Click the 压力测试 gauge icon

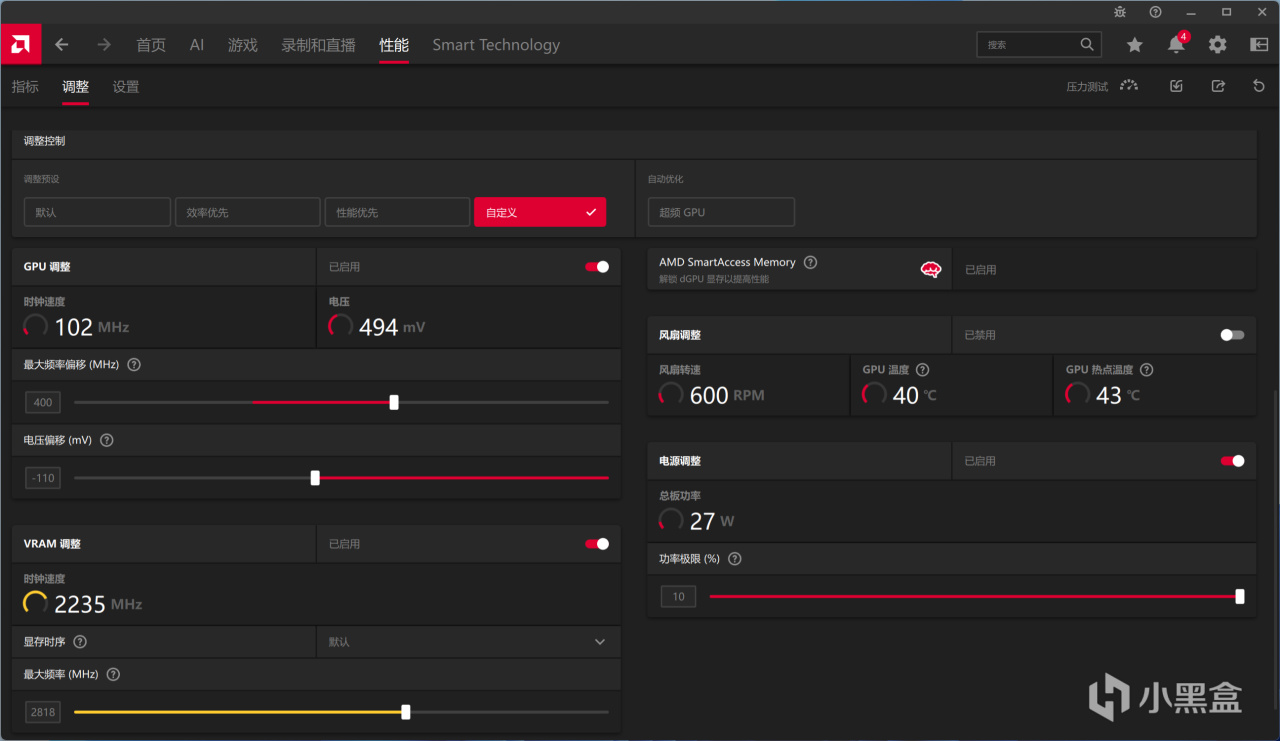click(x=1129, y=86)
